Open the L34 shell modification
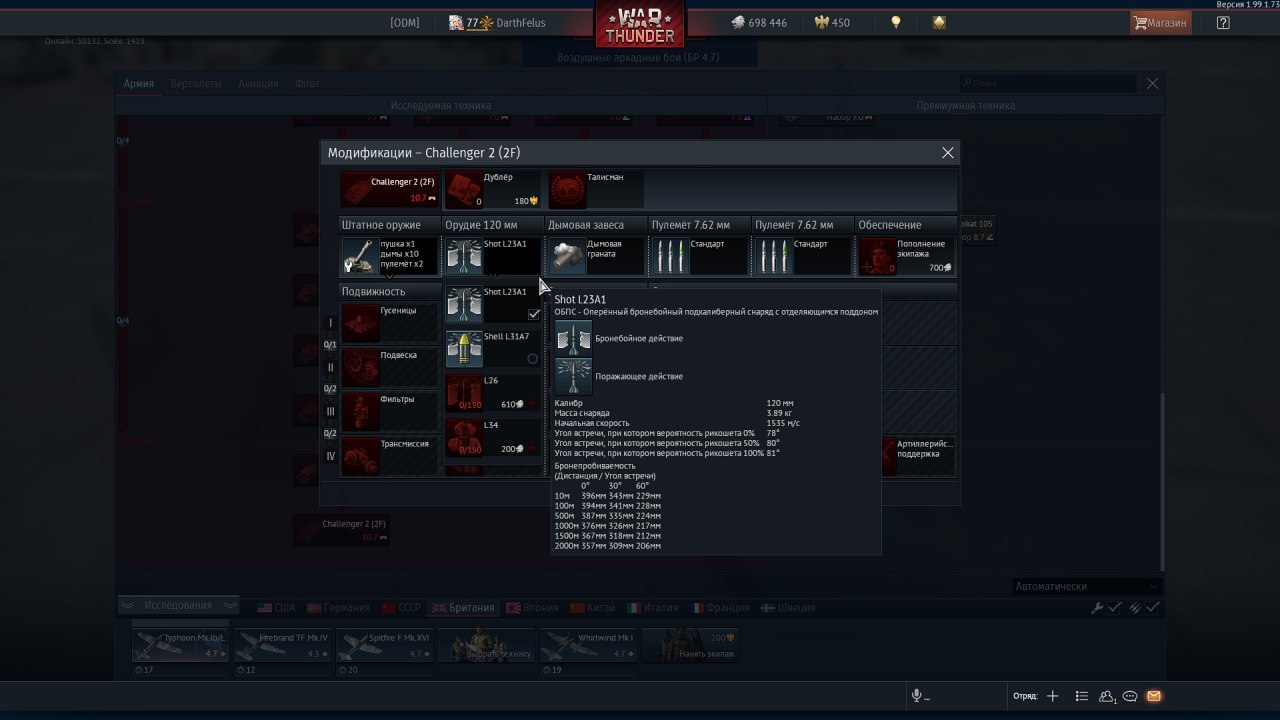This screenshot has width=1280, height=720. (493, 437)
